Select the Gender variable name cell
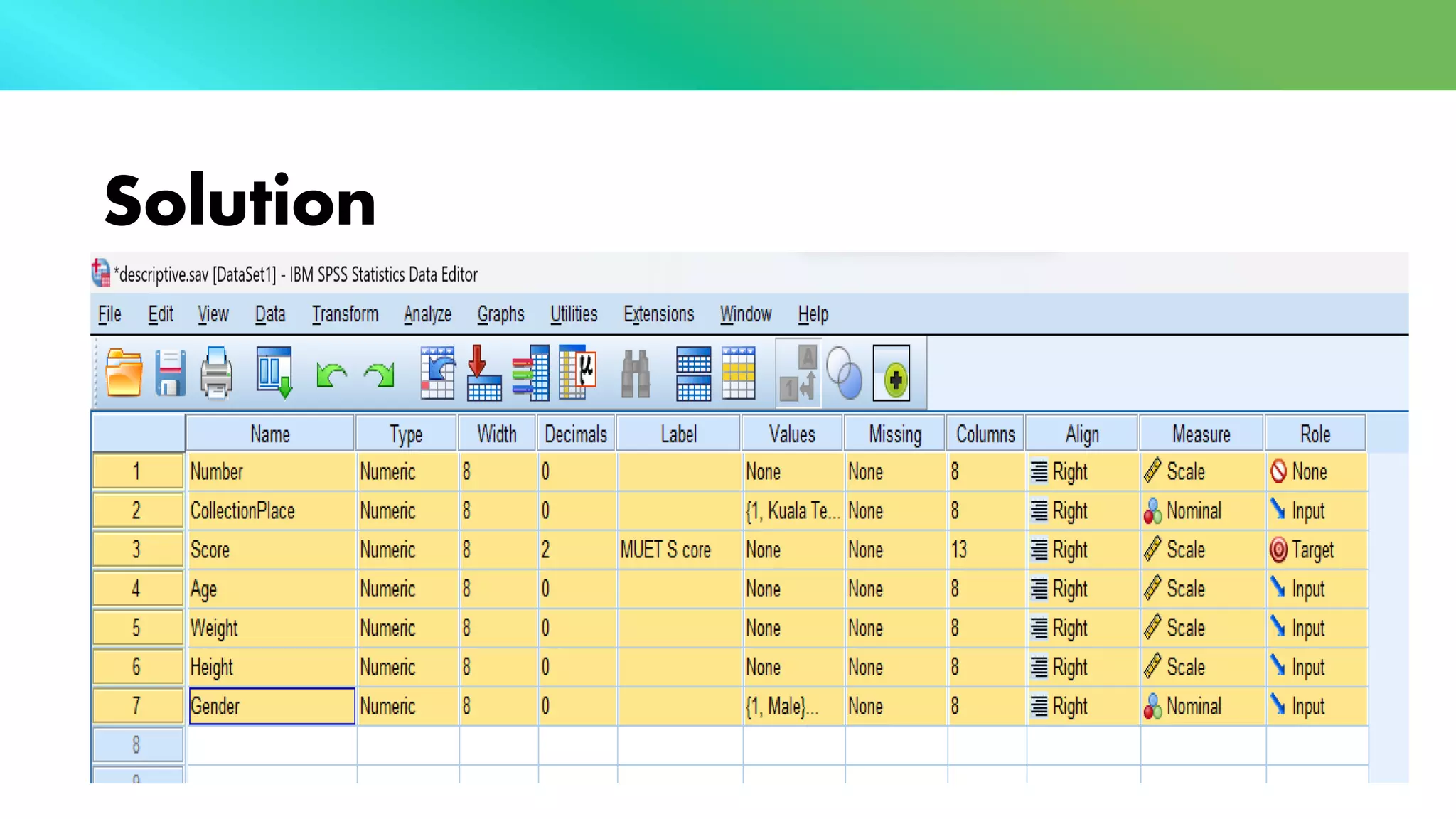1456x819 pixels. tap(272, 706)
